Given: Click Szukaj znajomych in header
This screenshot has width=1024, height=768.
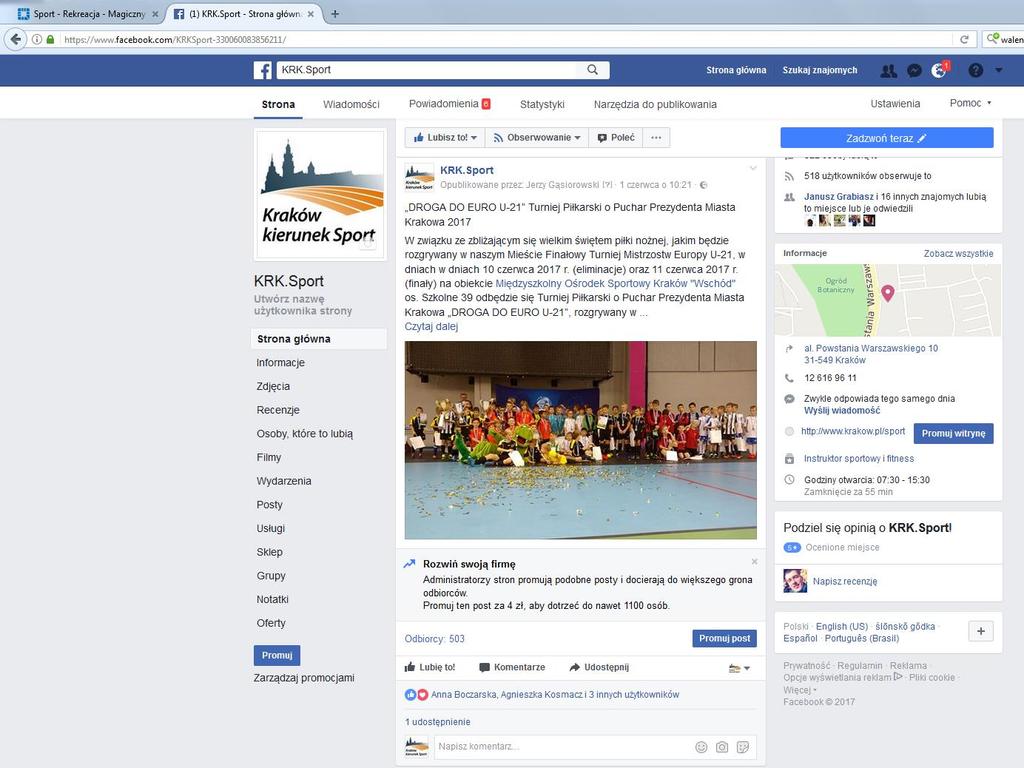Looking at the screenshot, I should click(x=820, y=70).
